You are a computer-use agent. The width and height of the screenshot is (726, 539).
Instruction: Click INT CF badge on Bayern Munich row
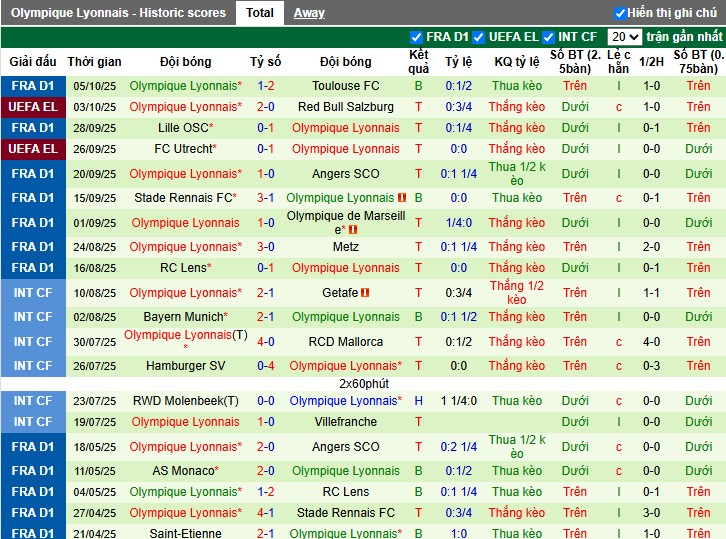33,317
